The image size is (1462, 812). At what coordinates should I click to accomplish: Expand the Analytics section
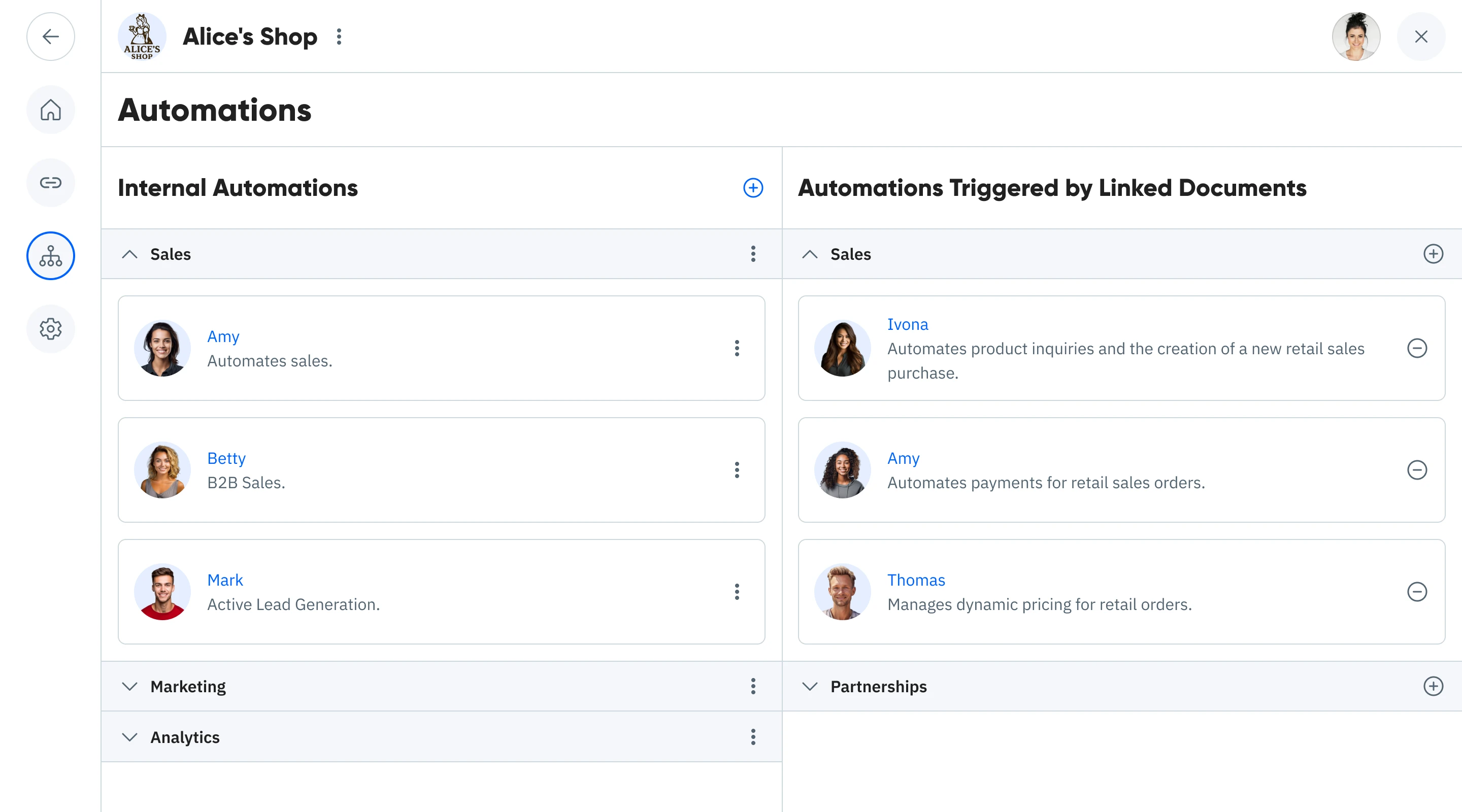coord(130,737)
